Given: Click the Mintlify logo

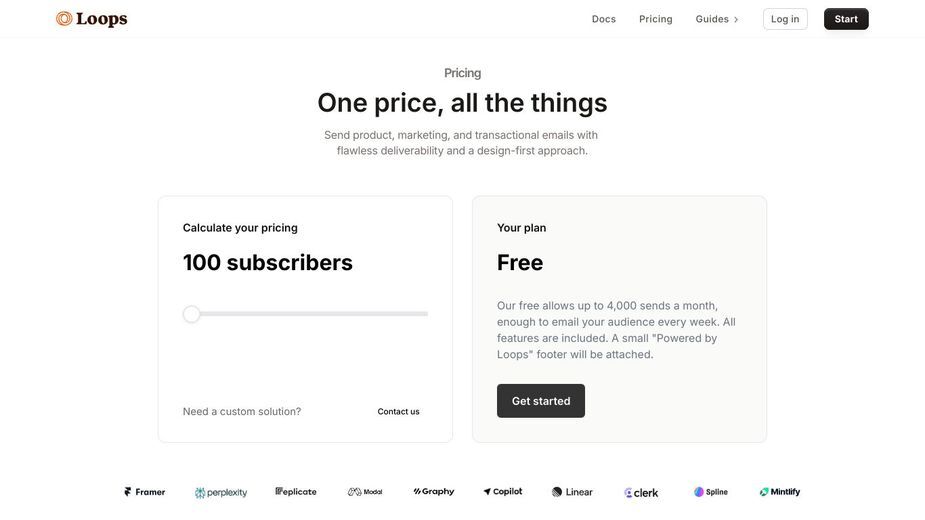Looking at the screenshot, I should point(780,492).
